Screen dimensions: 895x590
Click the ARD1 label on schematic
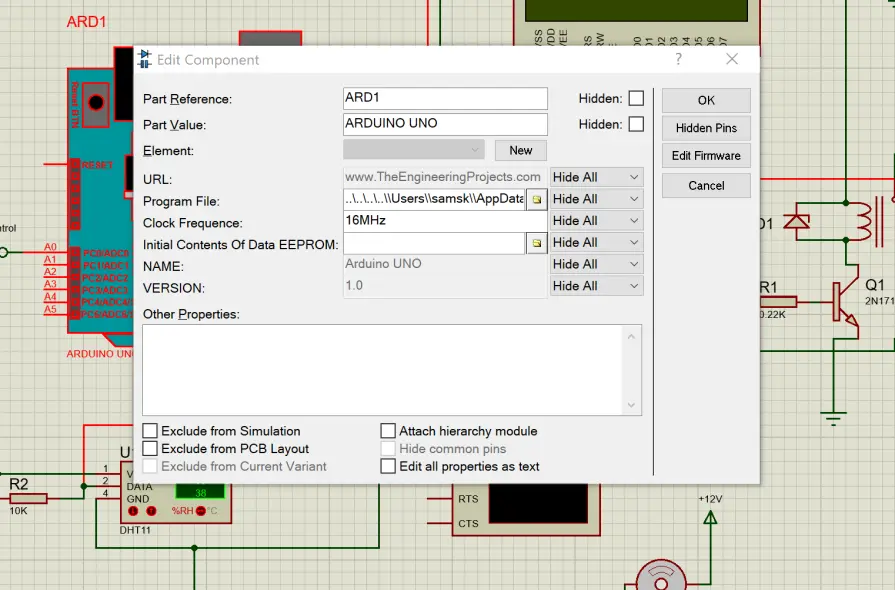(x=86, y=22)
